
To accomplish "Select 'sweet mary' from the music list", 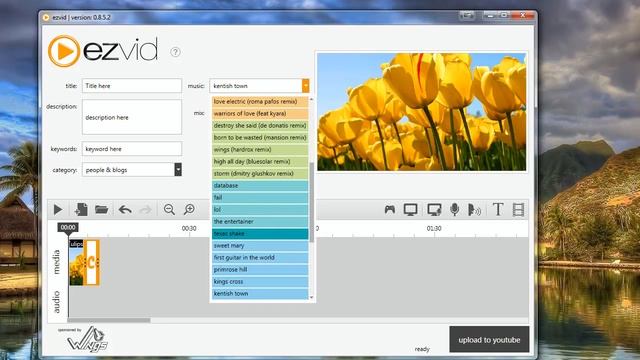I will (x=260, y=246).
